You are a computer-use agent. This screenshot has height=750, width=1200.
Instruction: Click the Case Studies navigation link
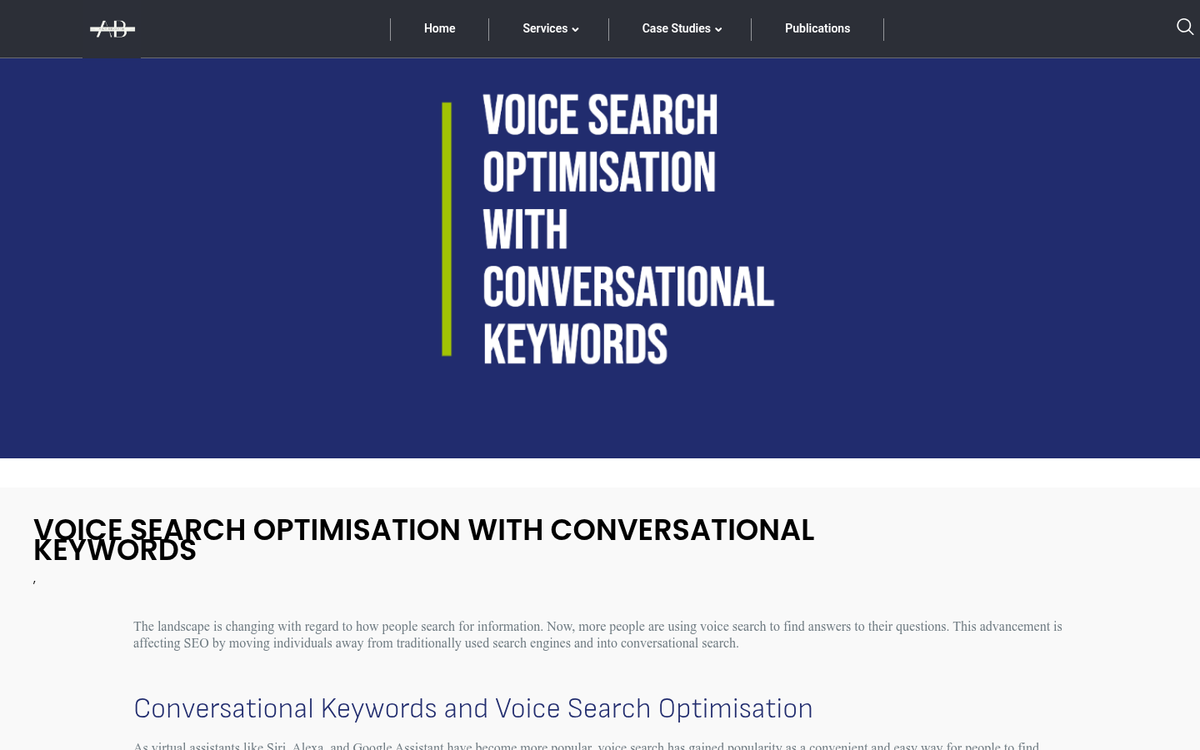pos(676,28)
